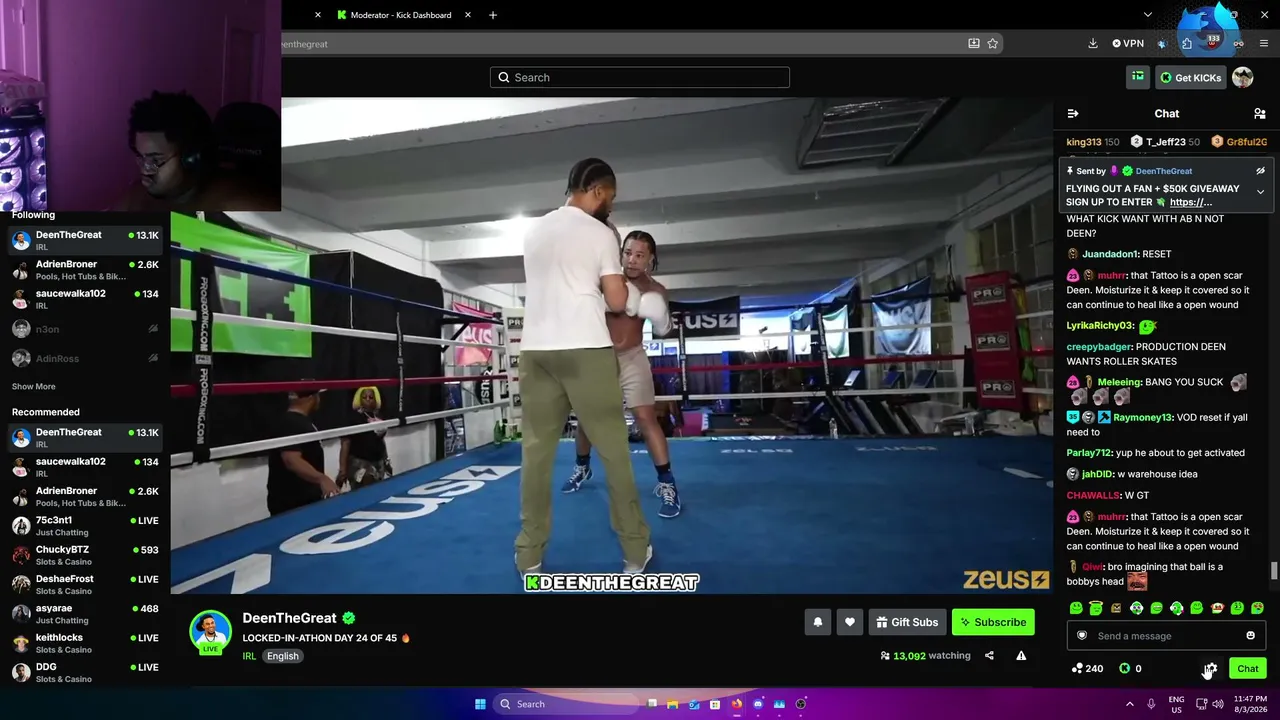Open a new browser tab
This screenshot has width=1280, height=720.
tap(493, 15)
